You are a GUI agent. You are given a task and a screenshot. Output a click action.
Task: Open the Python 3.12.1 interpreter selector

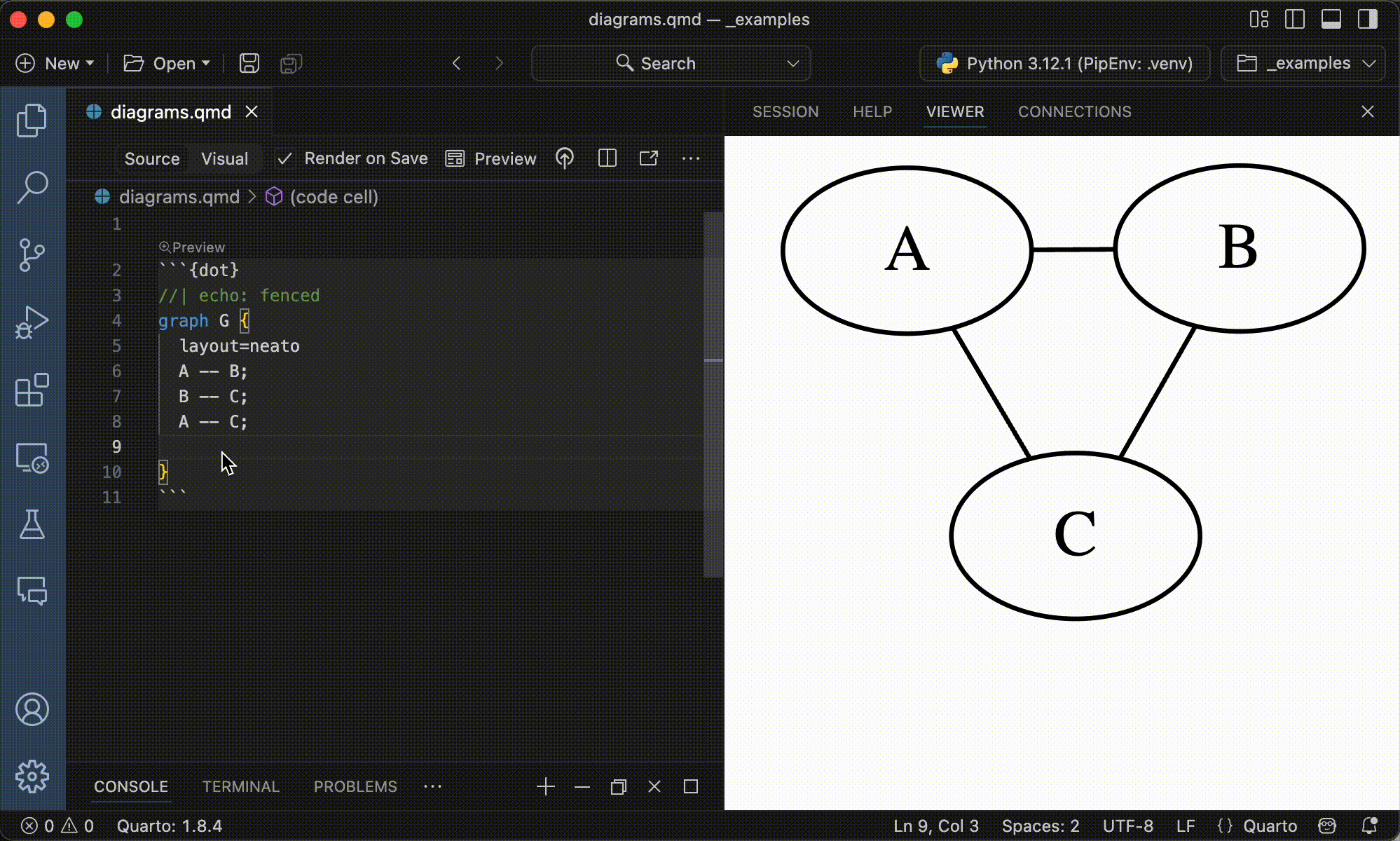(x=1064, y=63)
